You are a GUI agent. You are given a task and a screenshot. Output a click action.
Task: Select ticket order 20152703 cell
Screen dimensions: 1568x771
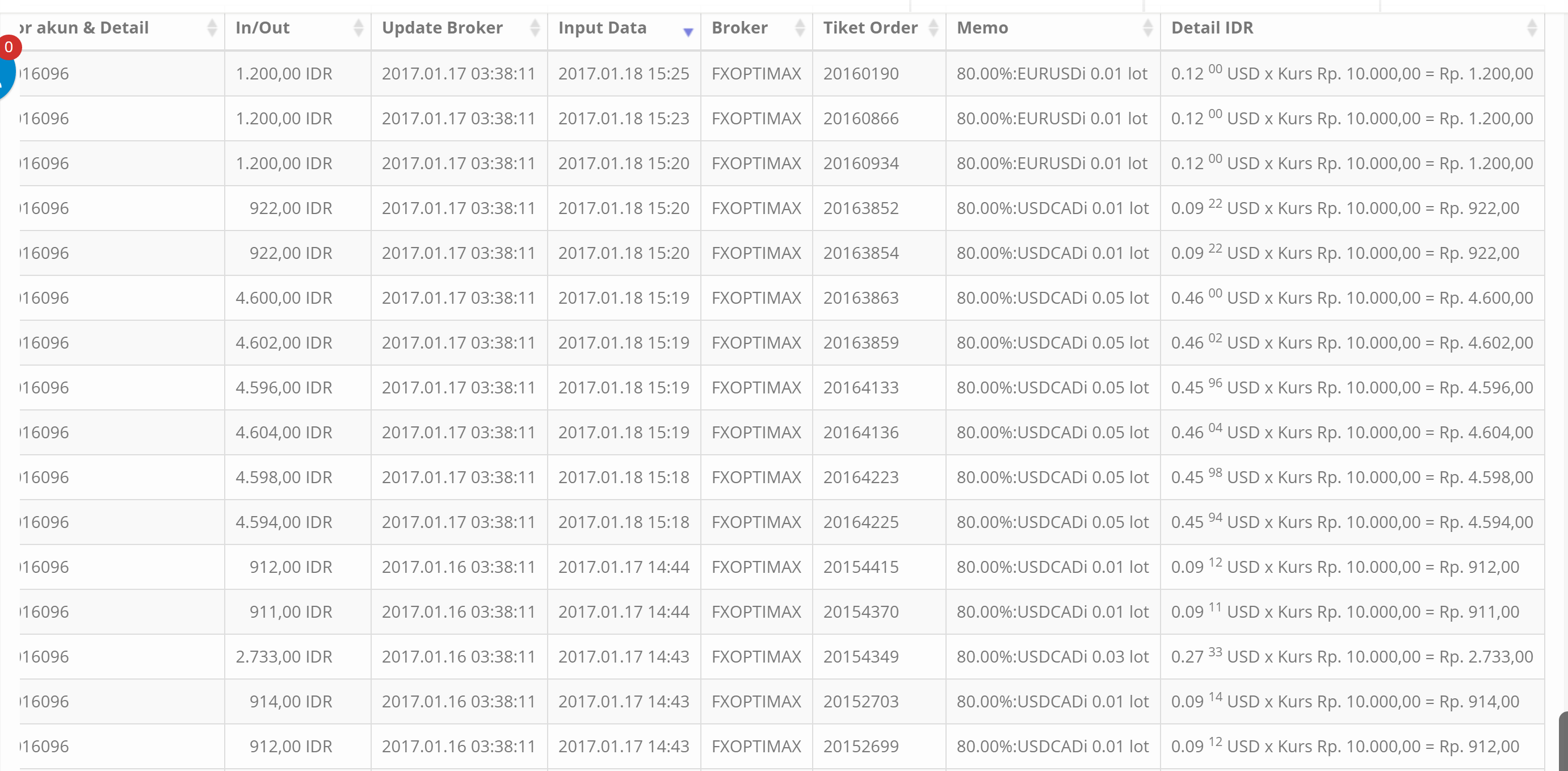coord(880,702)
